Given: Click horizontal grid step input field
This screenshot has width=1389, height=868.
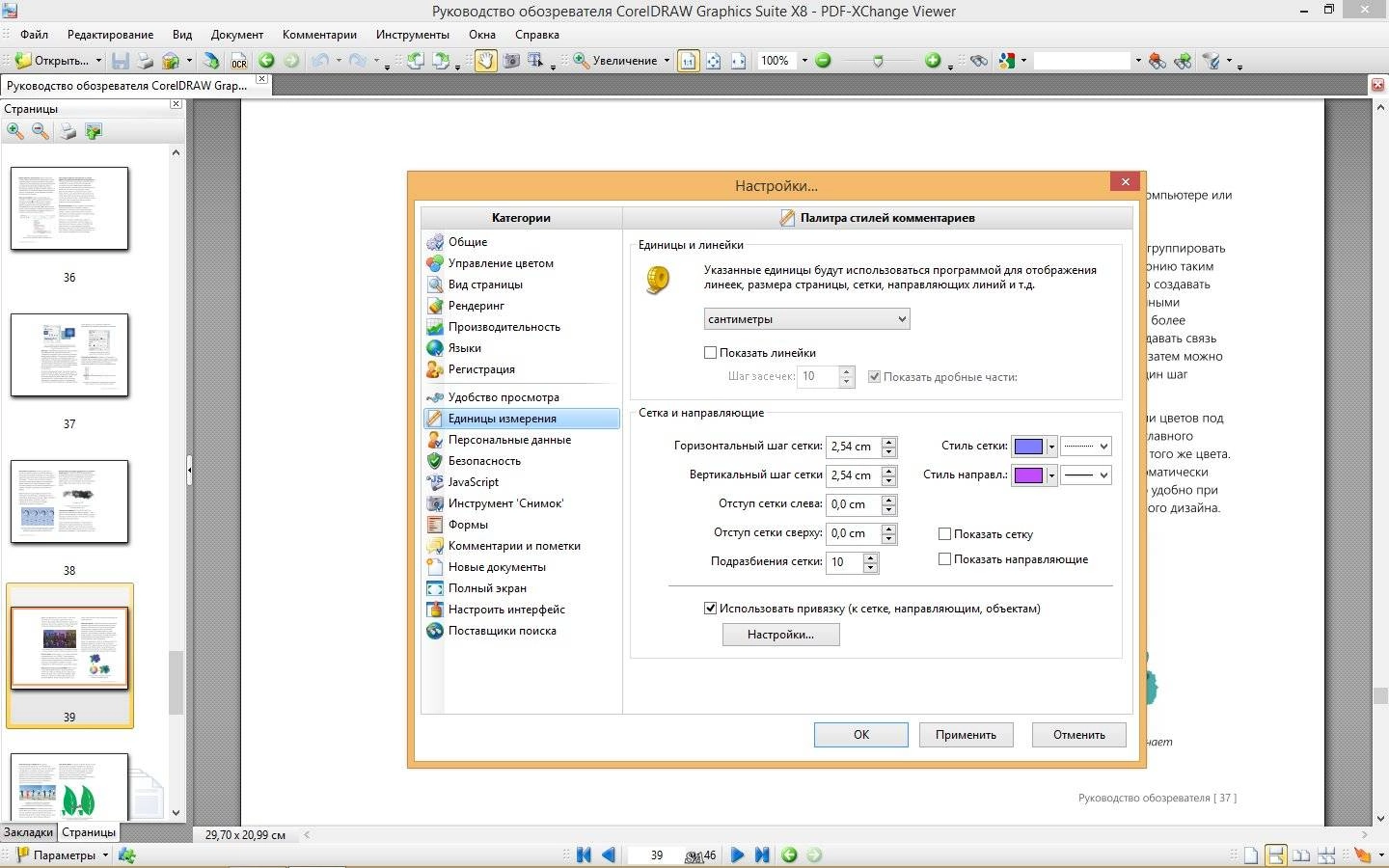Looking at the screenshot, I should pyautogui.click(x=854, y=447).
